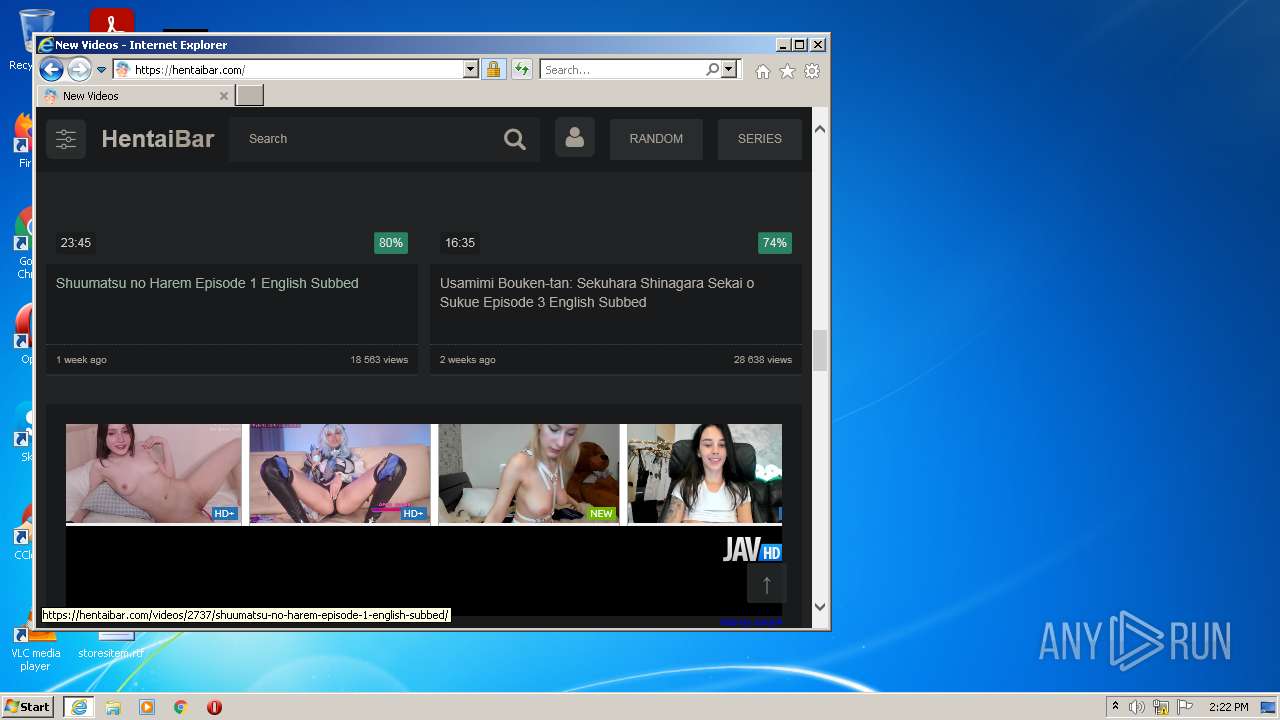This screenshot has height=720, width=1280.
Task: Click the Refresh page icon
Action: [x=521, y=70]
